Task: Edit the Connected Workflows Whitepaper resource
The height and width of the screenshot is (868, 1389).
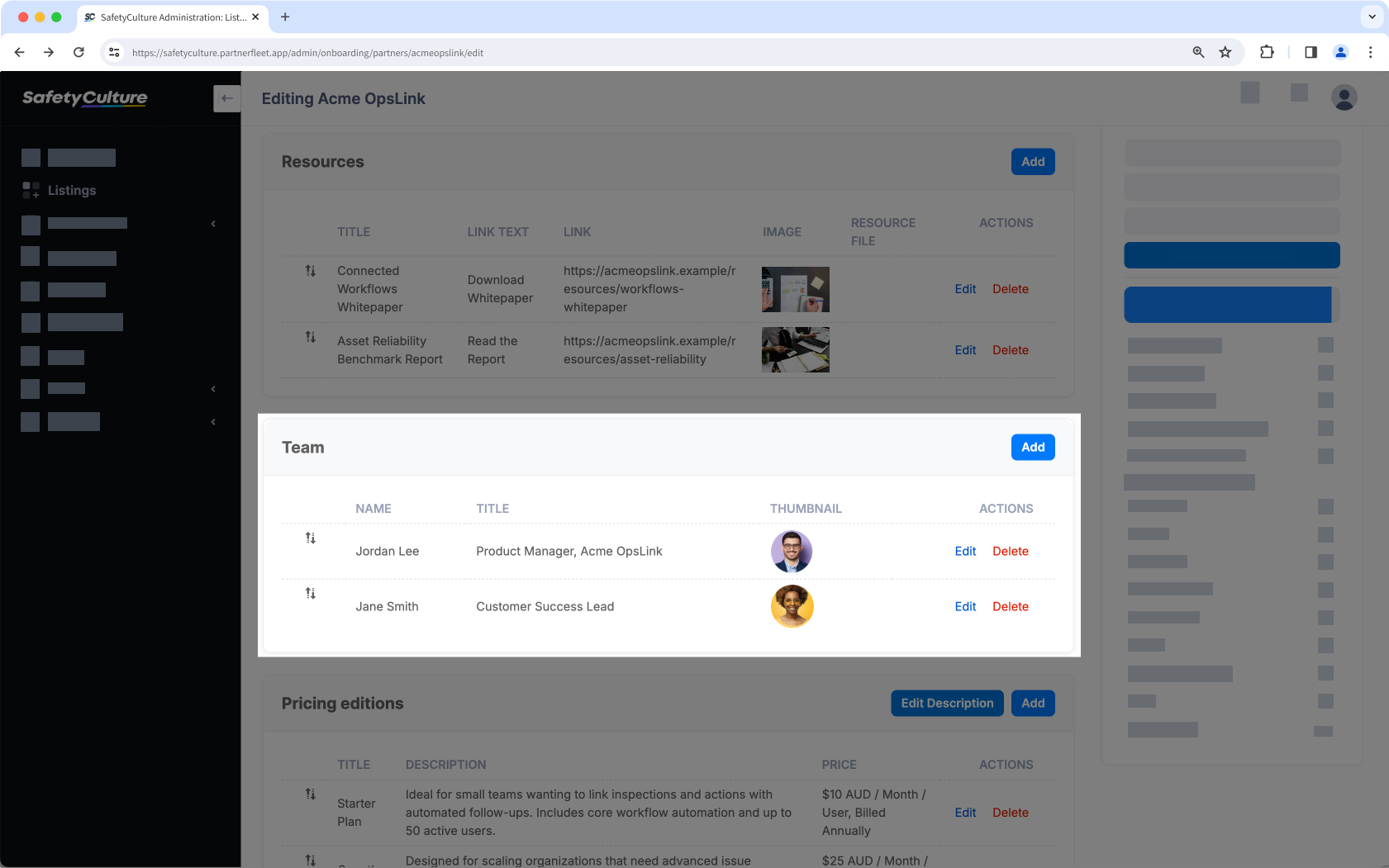Action: [x=965, y=289]
